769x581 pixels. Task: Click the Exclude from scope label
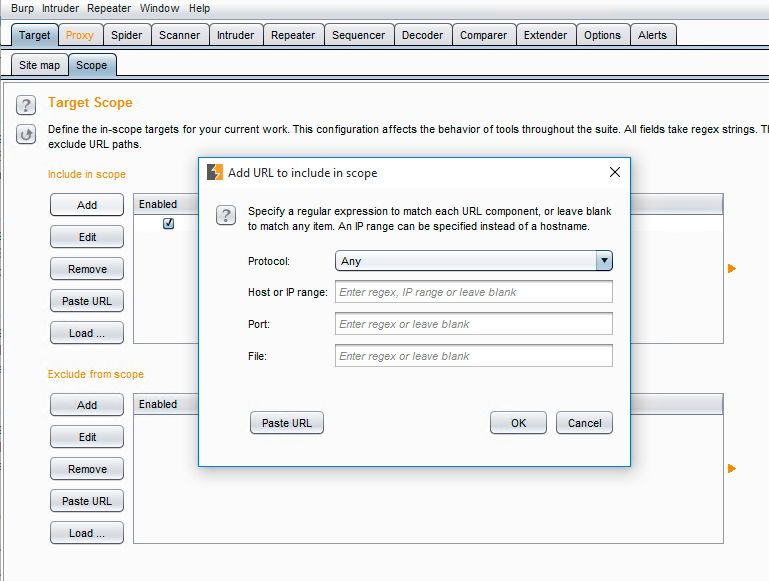point(96,374)
